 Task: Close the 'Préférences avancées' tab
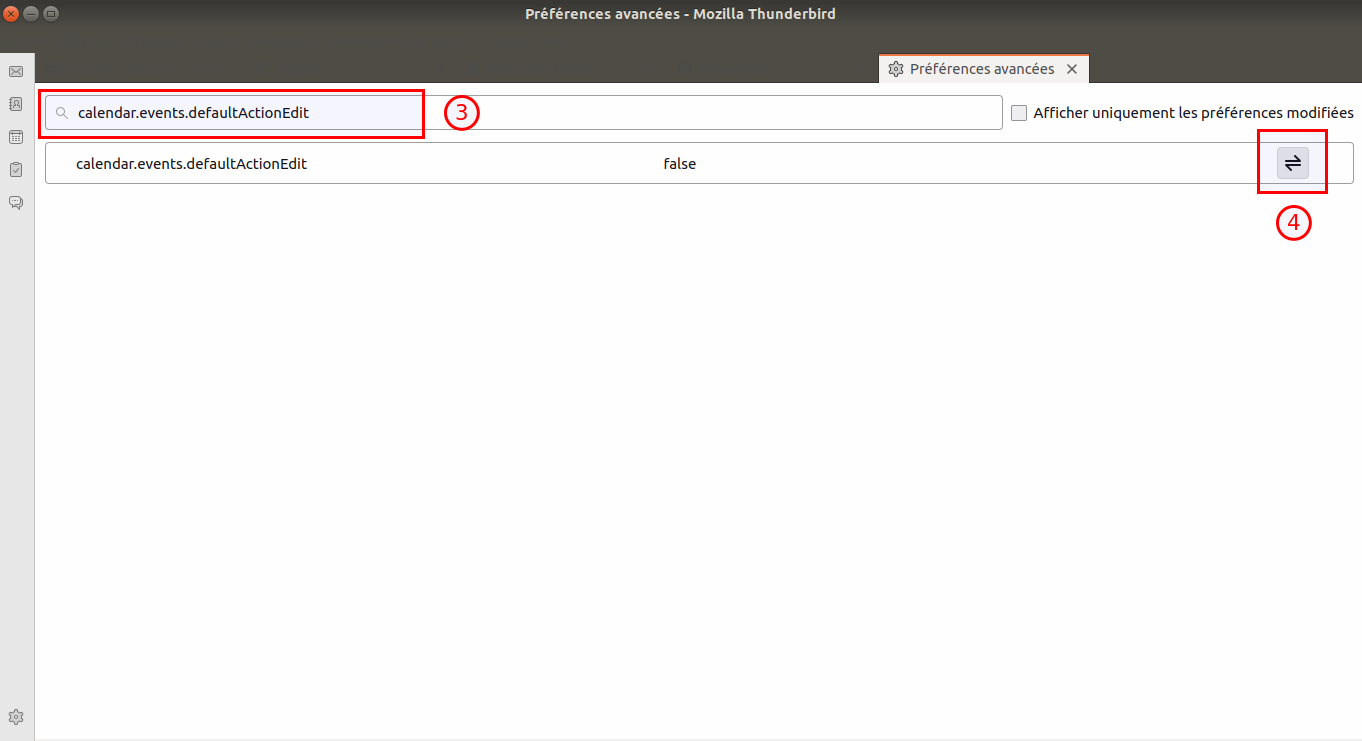[1072, 69]
